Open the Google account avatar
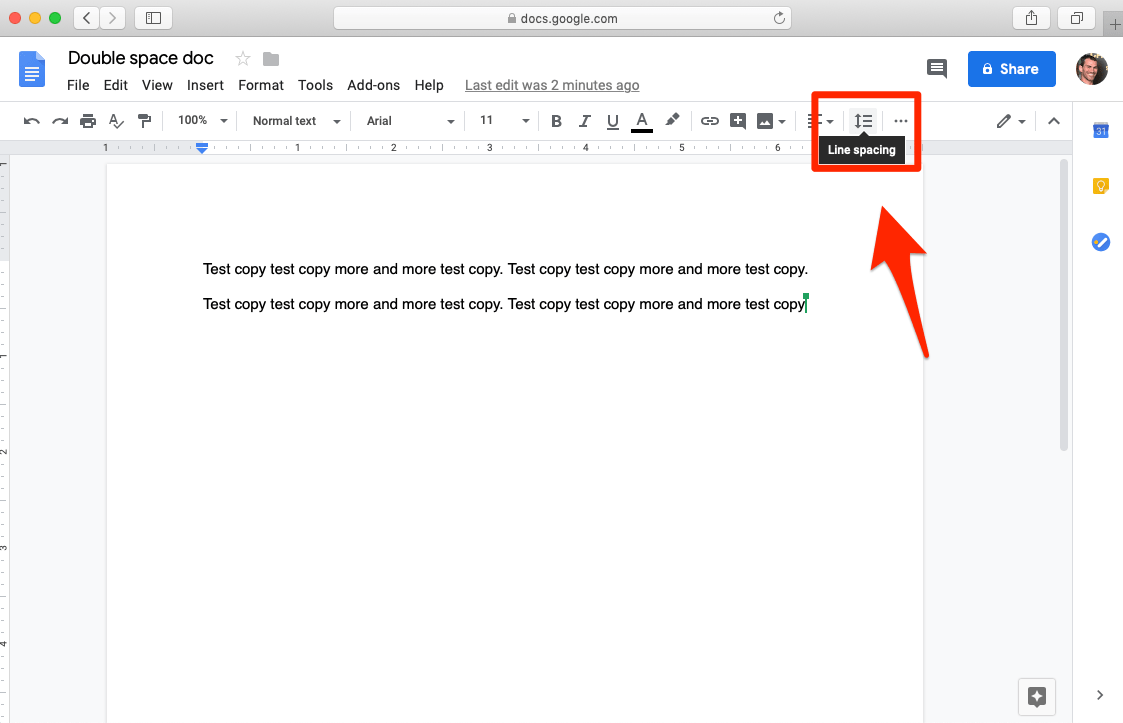1123x723 pixels. (1091, 69)
